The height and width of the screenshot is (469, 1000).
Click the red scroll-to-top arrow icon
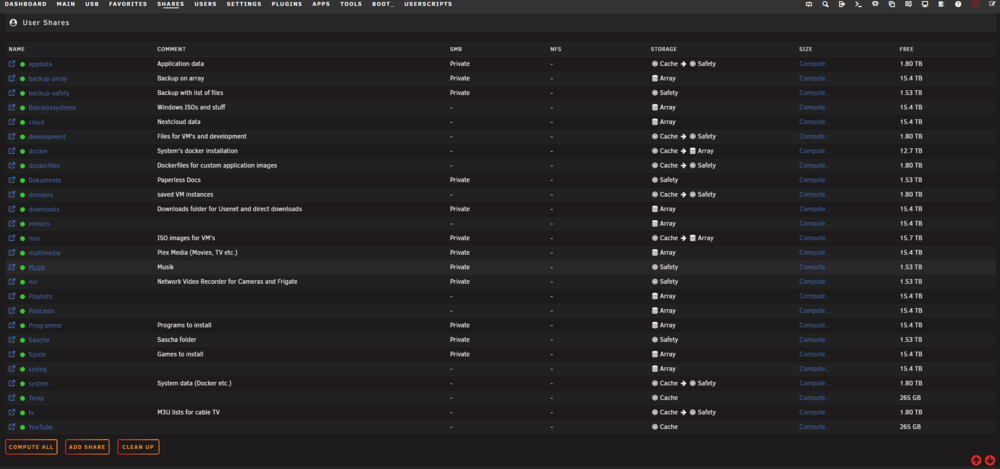[976, 460]
